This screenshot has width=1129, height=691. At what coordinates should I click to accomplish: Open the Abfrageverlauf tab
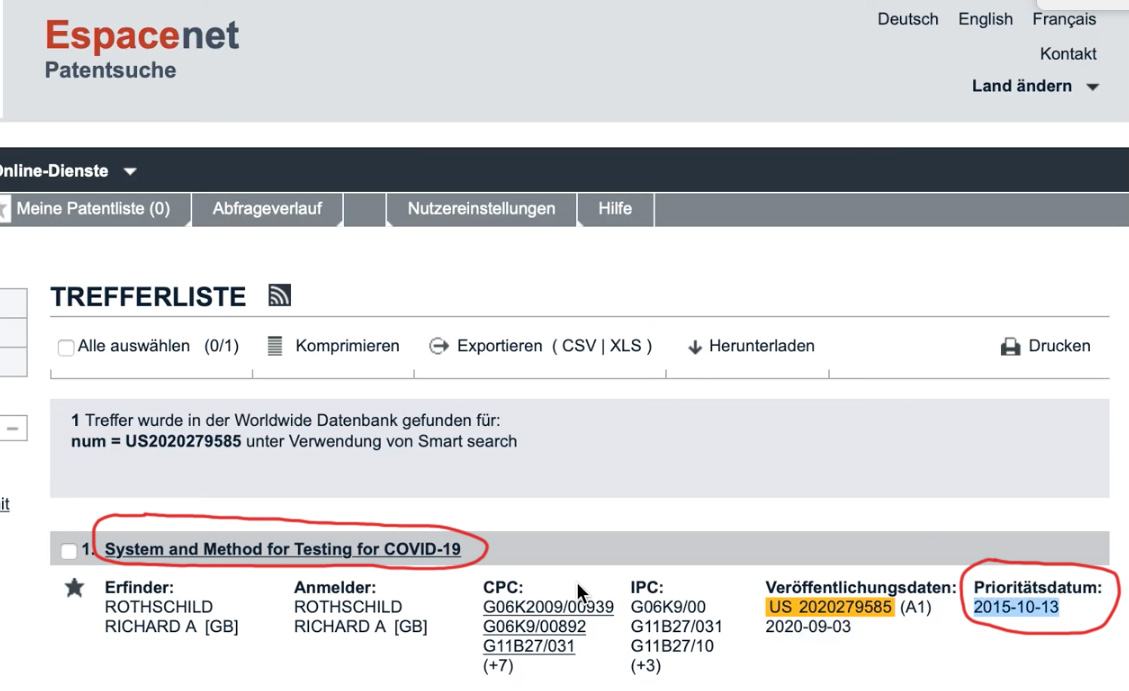(267, 209)
